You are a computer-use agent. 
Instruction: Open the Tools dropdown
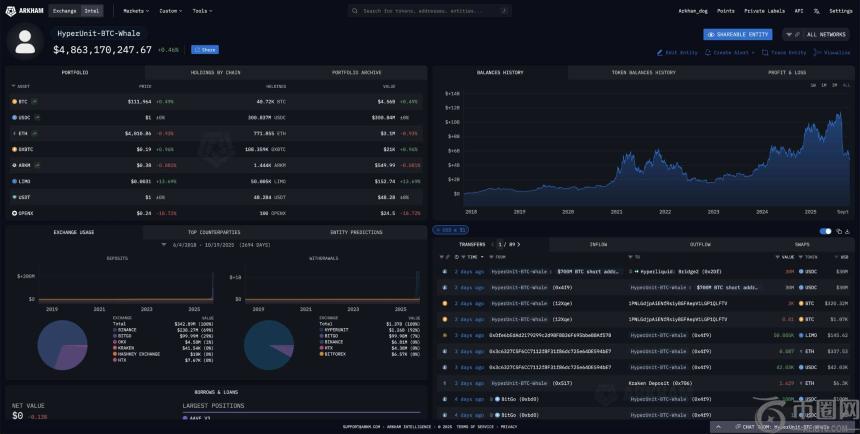click(x=201, y=10)
